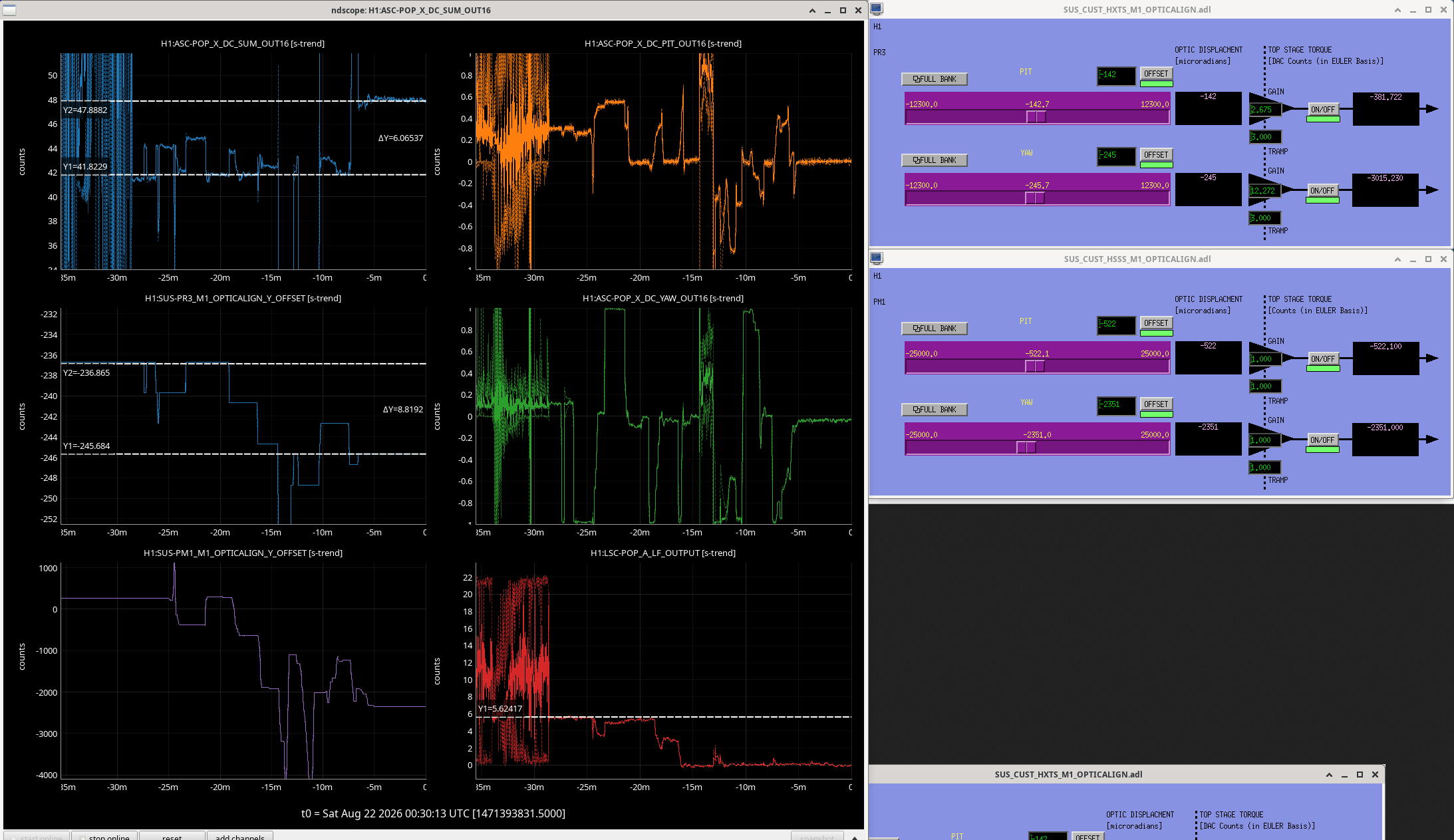Viewport: 1454px width, 840px height.
Task: Toggle the PR3 YAW OFFSET switch
Action: [x=1156, y=155]
